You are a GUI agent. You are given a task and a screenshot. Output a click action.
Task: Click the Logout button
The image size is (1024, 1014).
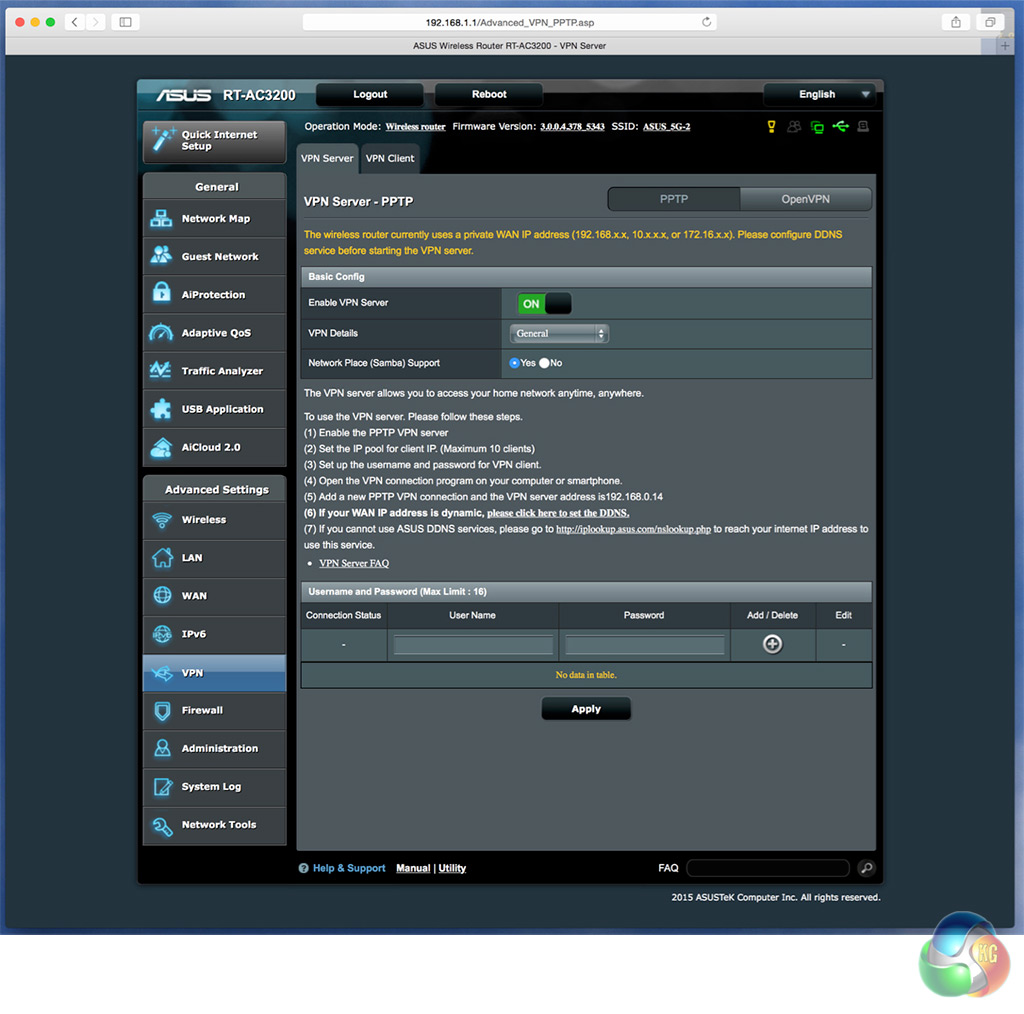click(370, 95)
